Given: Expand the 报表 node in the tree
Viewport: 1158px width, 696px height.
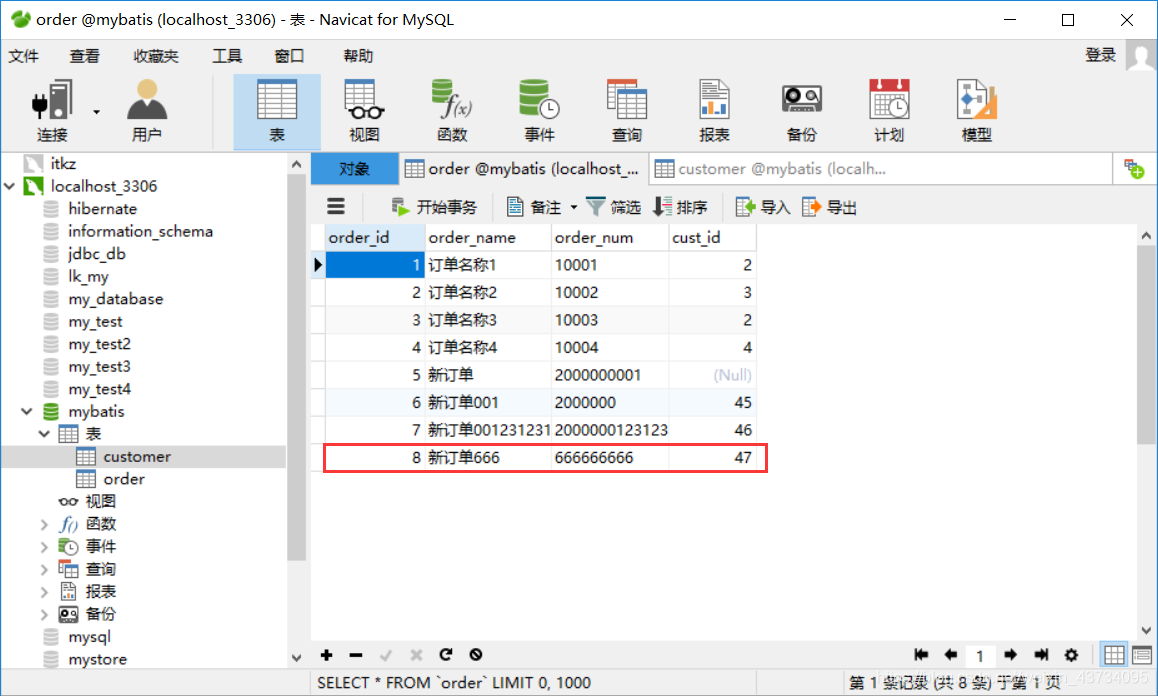Looking at the screenshot, I should [x=44, y=592].
